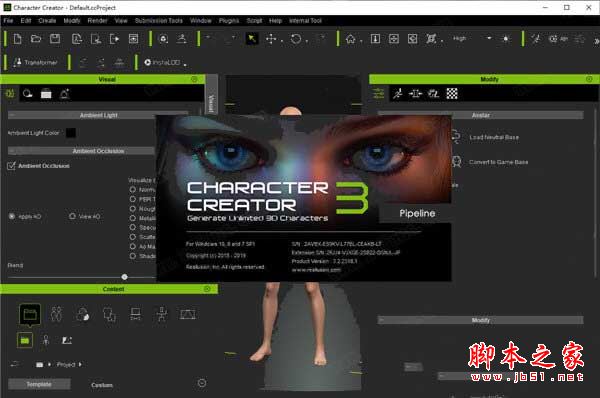This screenshot has height=398, width=600.
Task: Click the icon just left of the High quality setting
Action: pos(431,39)
